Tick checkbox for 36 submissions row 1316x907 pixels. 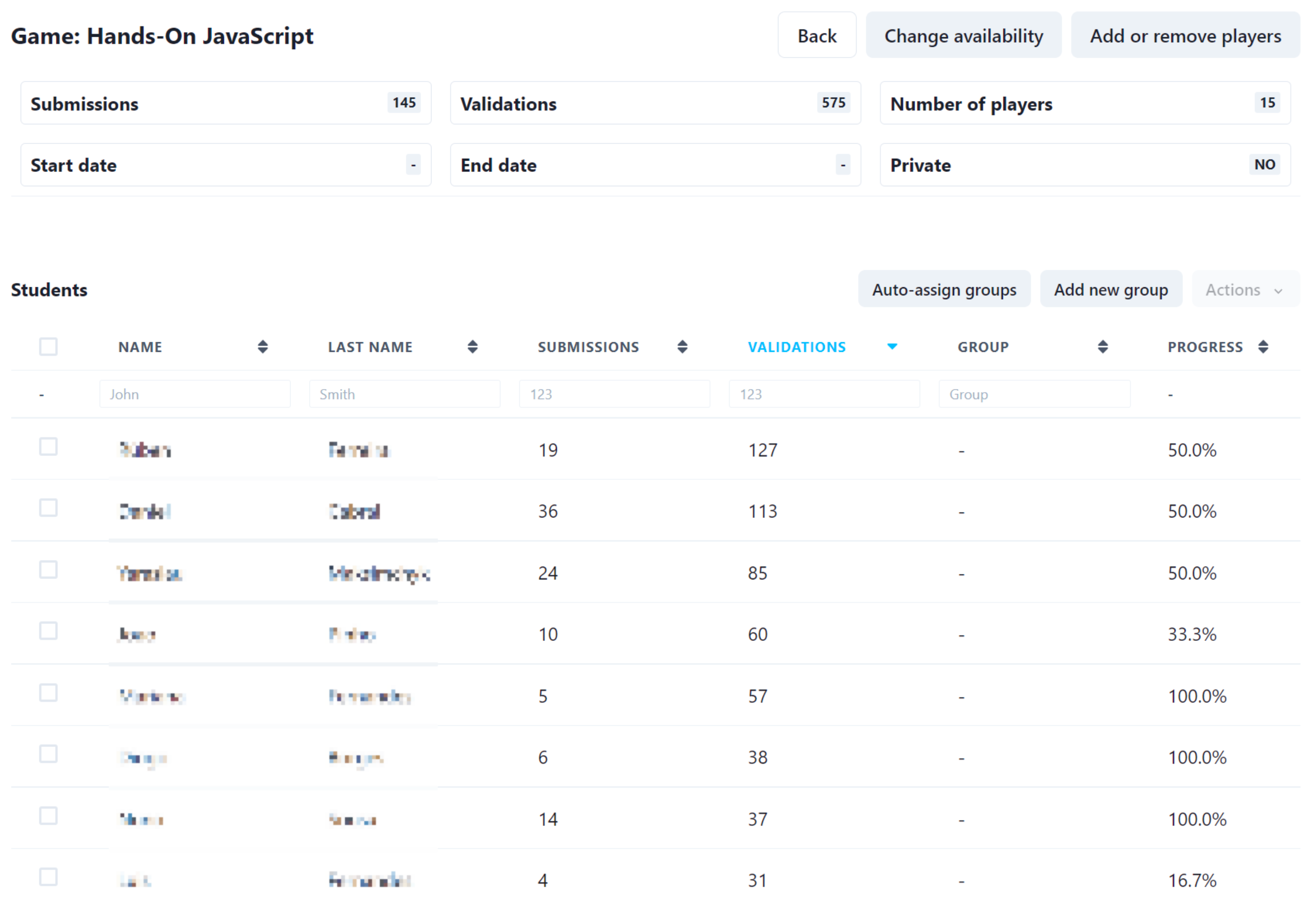48,508
